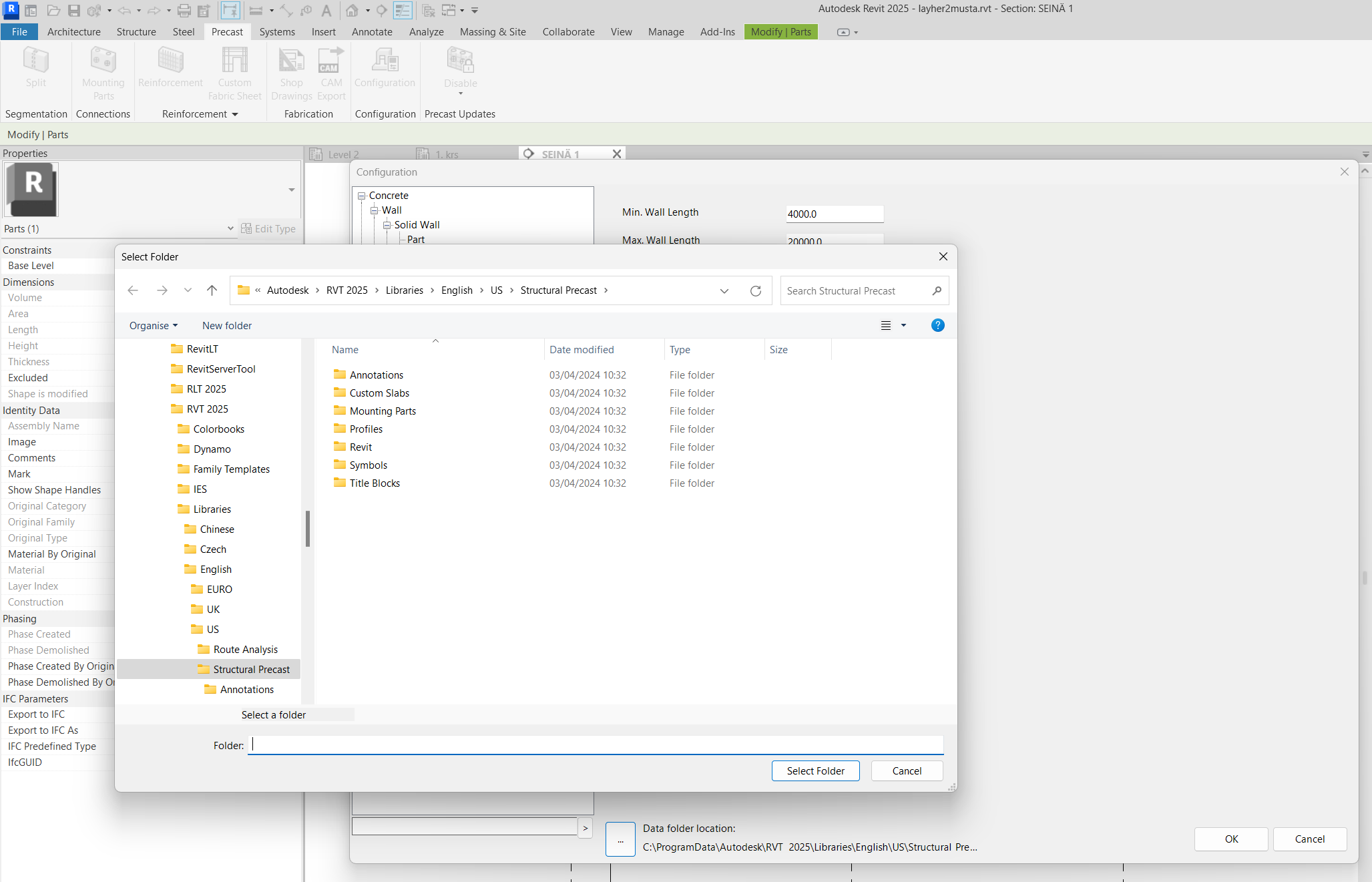
Task: Create a New folder in the dialog
Action: 226,325
